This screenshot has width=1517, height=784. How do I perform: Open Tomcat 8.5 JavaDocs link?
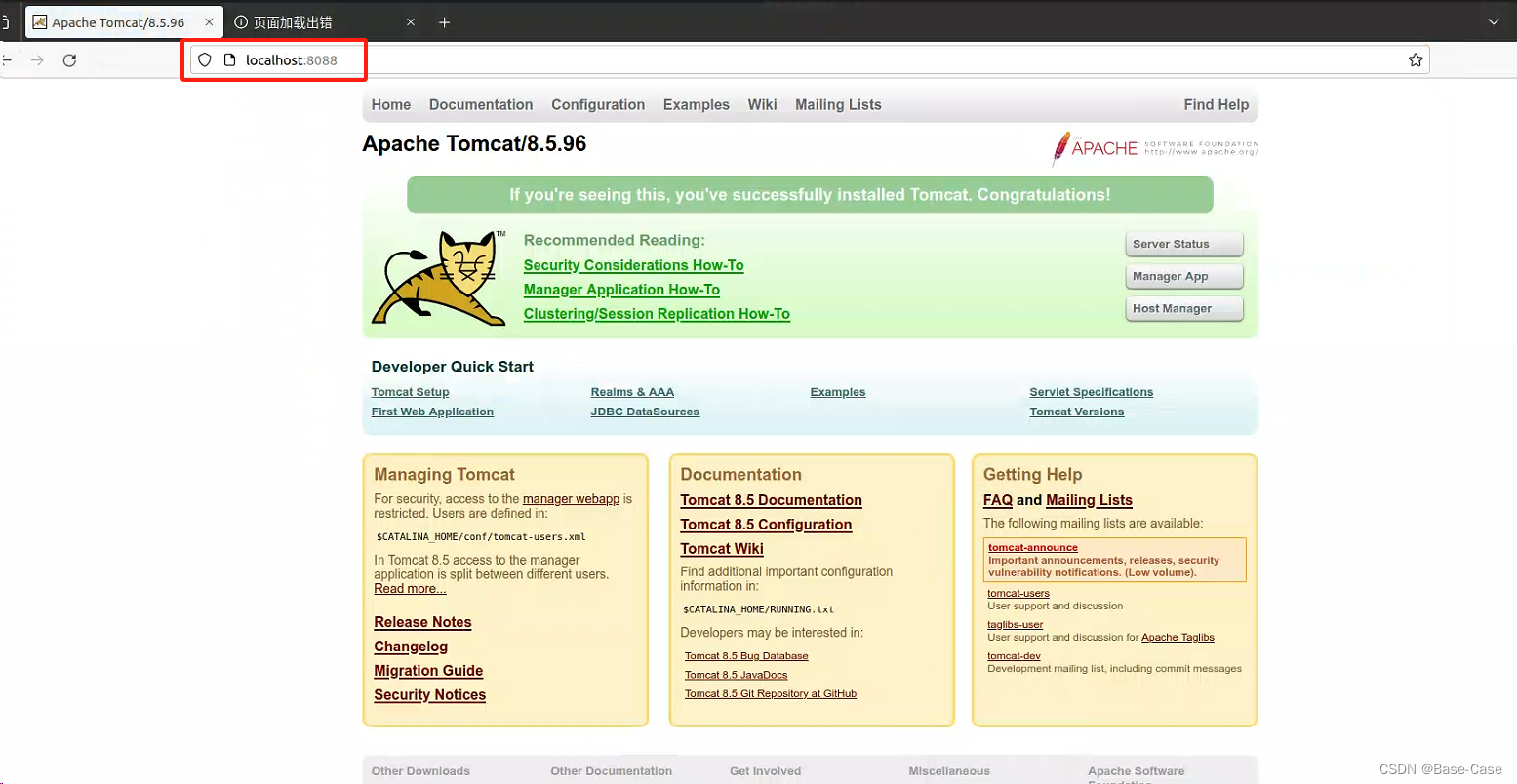tap(737, 675)
